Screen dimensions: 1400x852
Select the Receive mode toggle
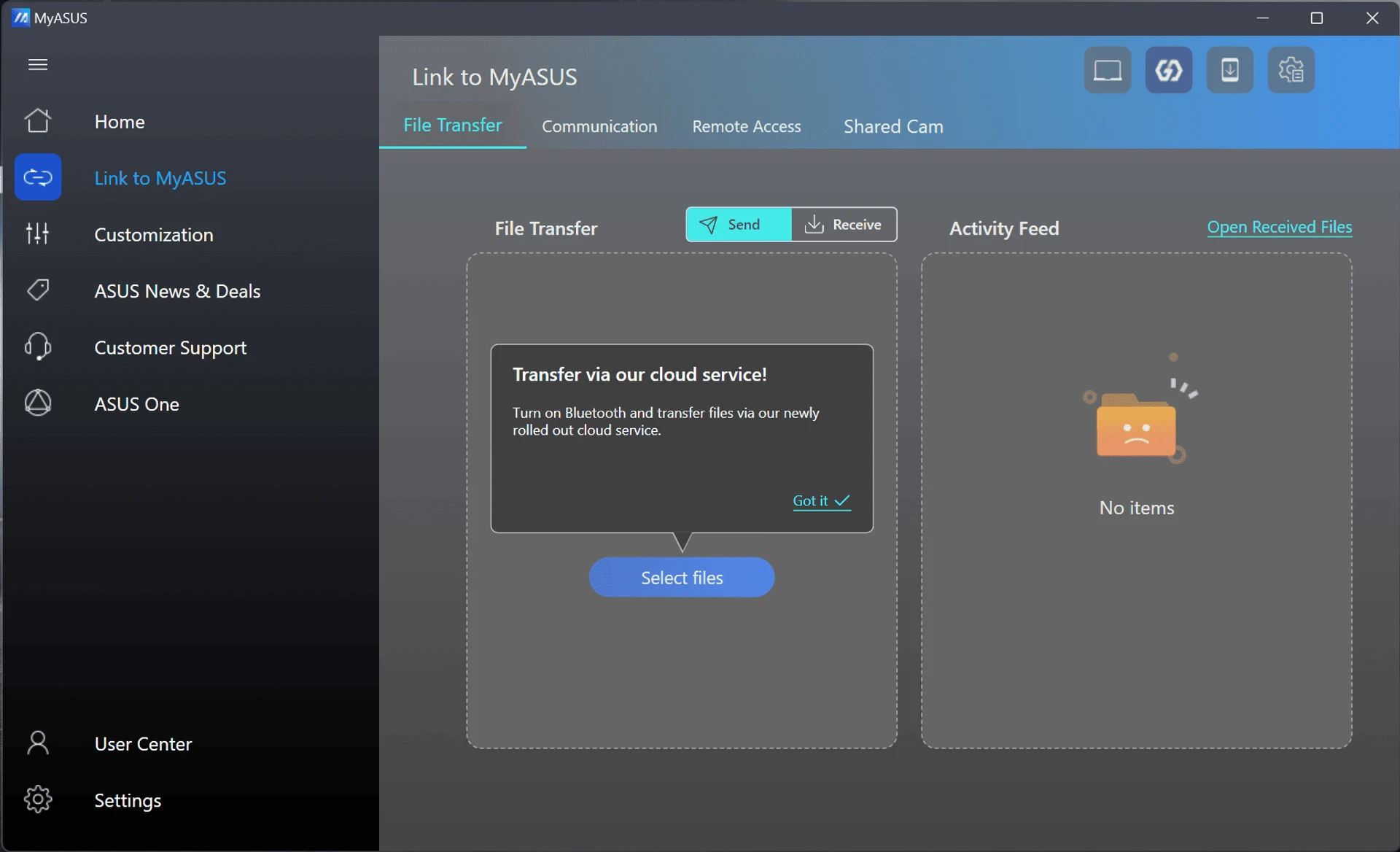[x=844, y=225]
